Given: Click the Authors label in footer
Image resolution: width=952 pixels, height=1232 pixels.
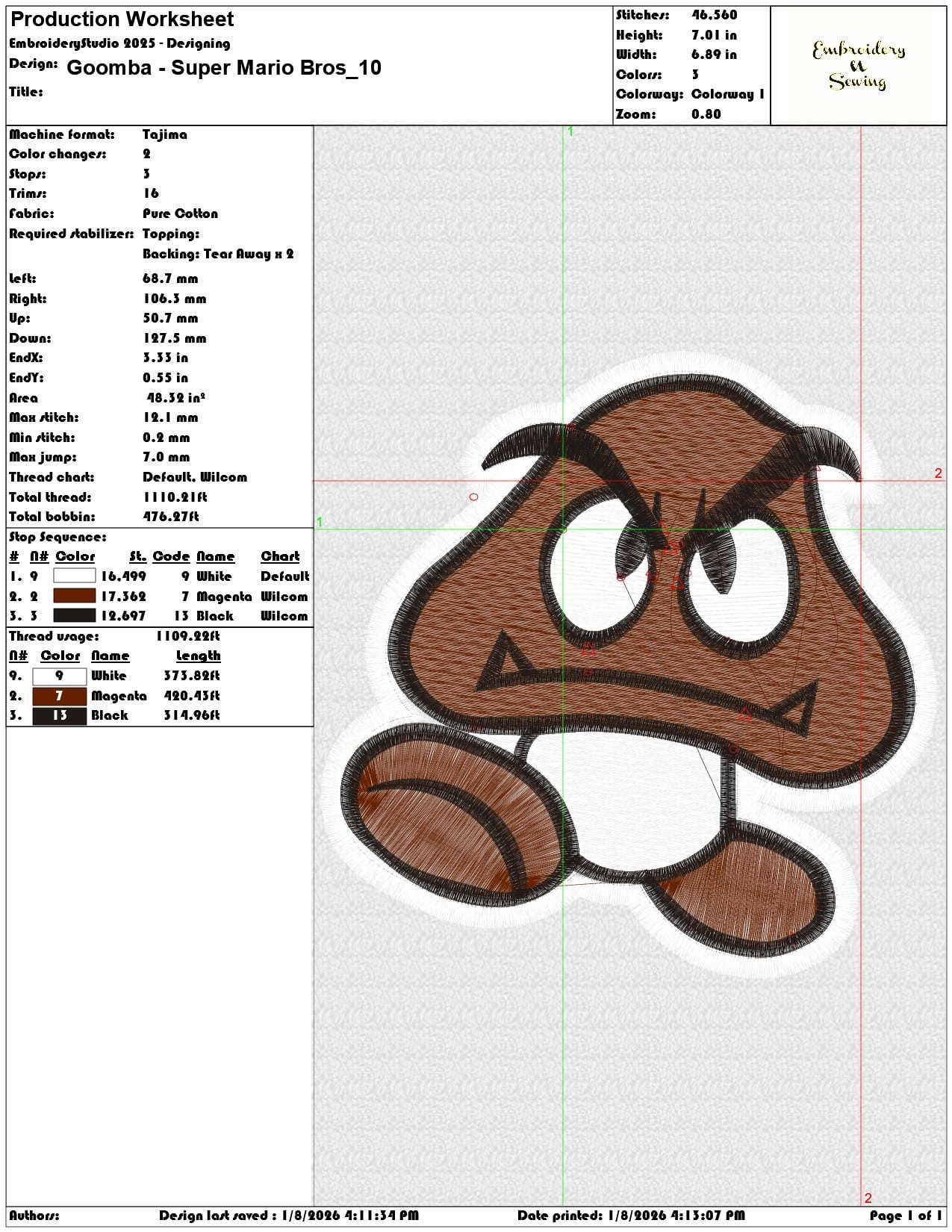Looking at the screenshot, I should (x=34, y=1216).
